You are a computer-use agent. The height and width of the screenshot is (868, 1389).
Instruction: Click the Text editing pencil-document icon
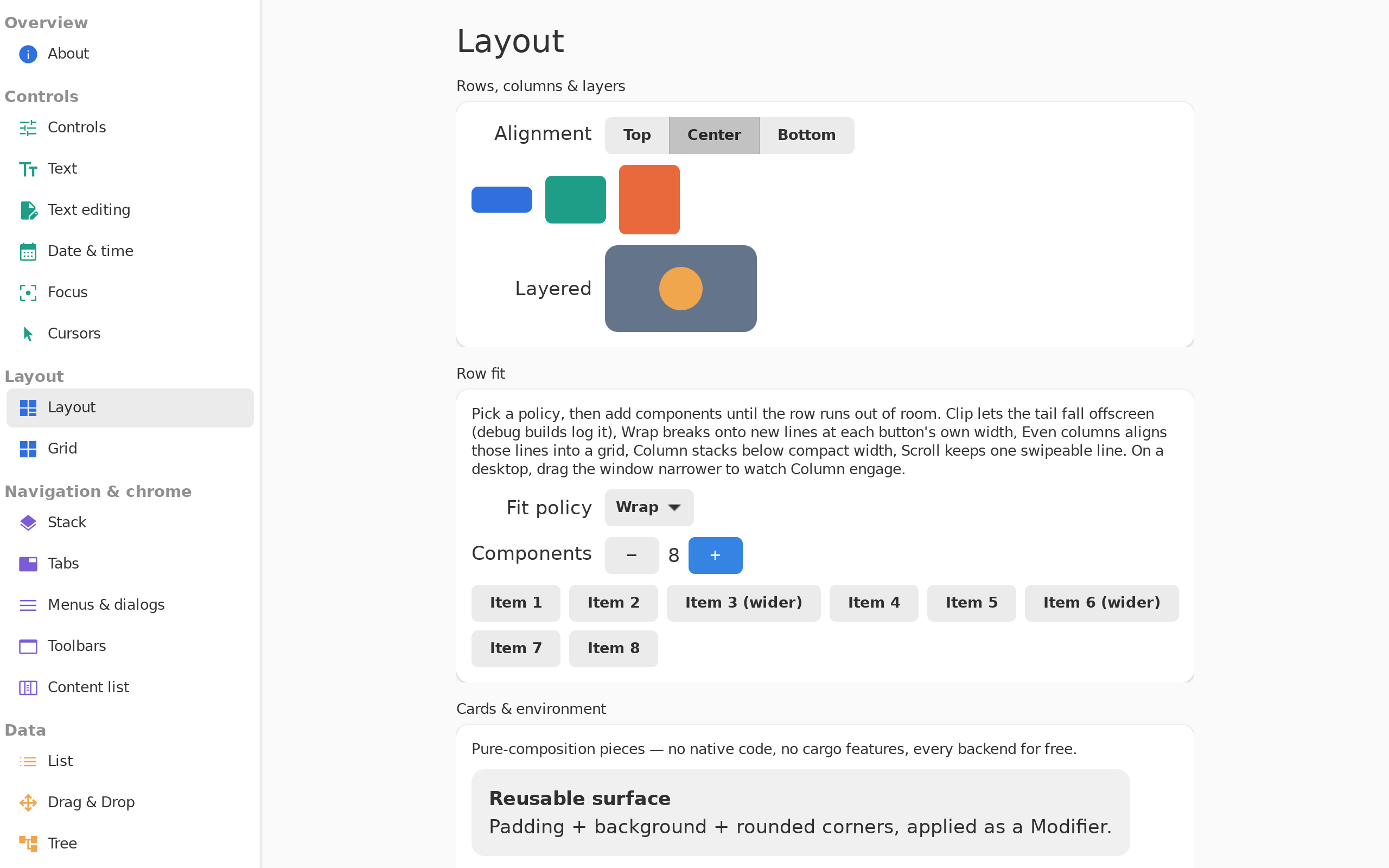(28, 210)
